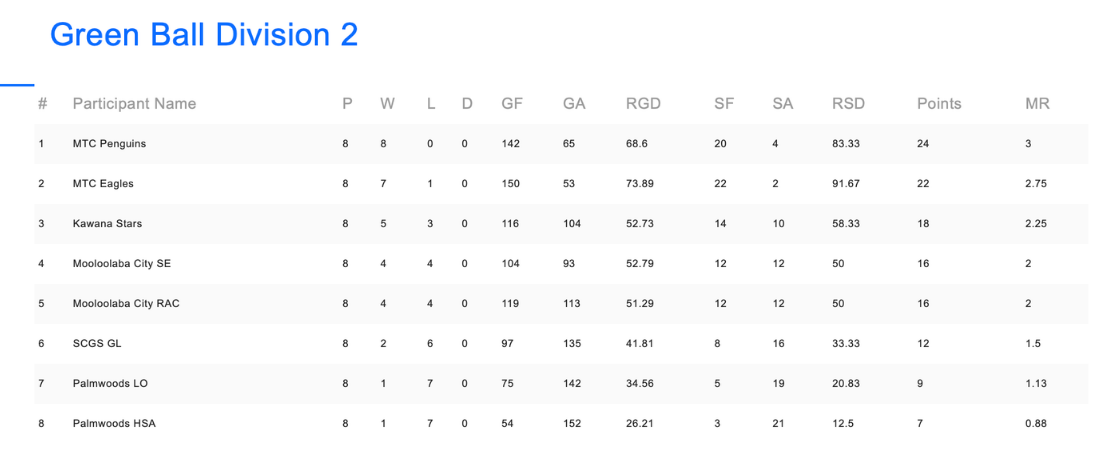The width and height of the screenshot is (1094, 454).
Task: Sort by Participant Name column header
Action: (134, 104)
